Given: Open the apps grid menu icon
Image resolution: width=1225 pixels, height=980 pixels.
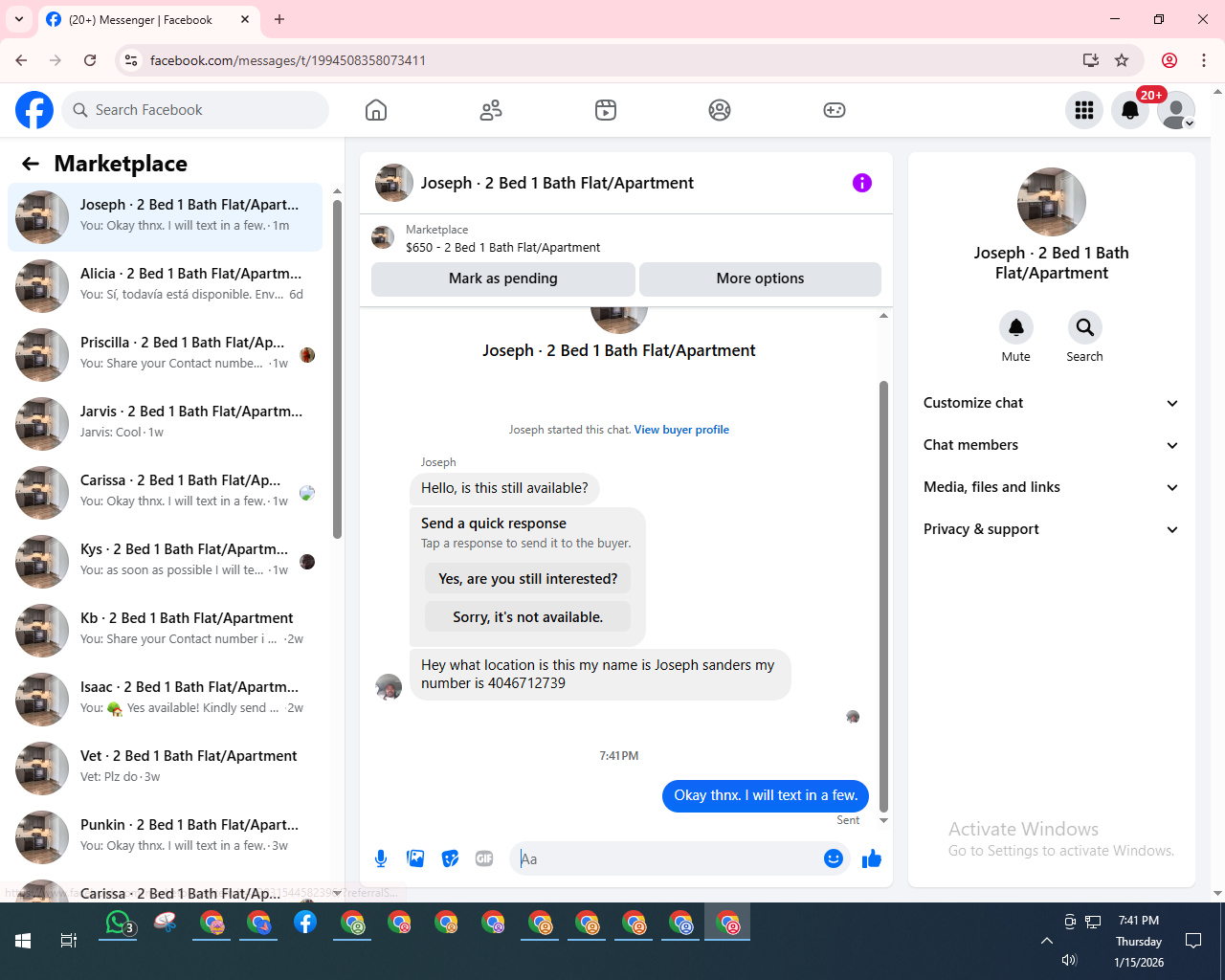Looking at the screenshot, I should pos(1084,110).
